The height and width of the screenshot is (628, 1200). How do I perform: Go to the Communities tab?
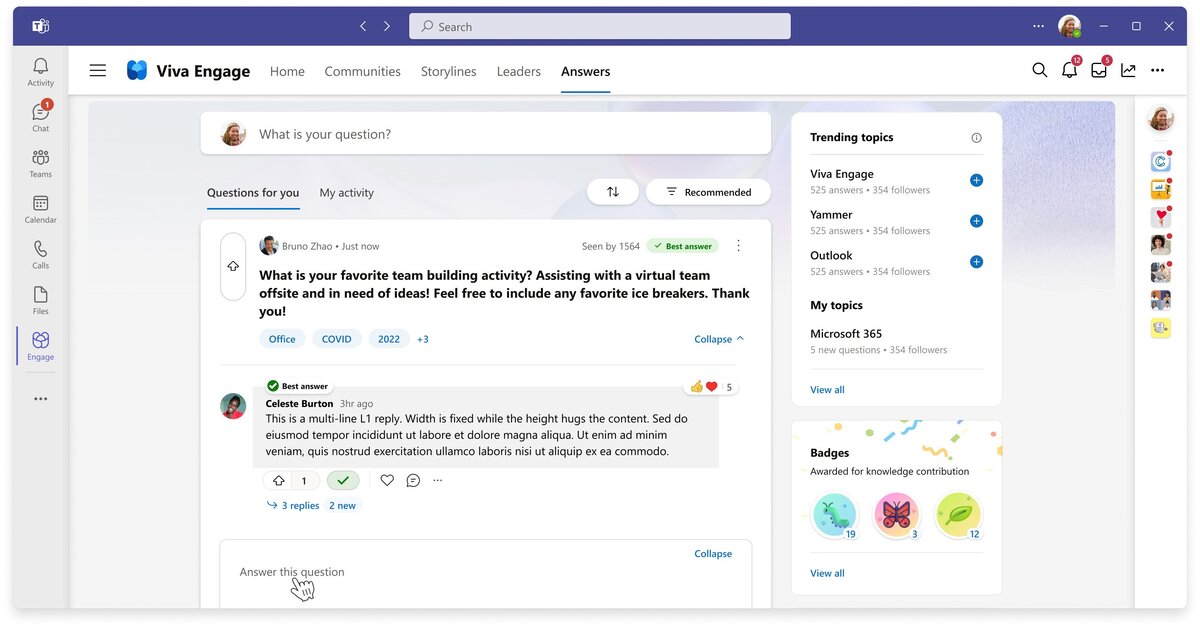(x=362, y=71)
